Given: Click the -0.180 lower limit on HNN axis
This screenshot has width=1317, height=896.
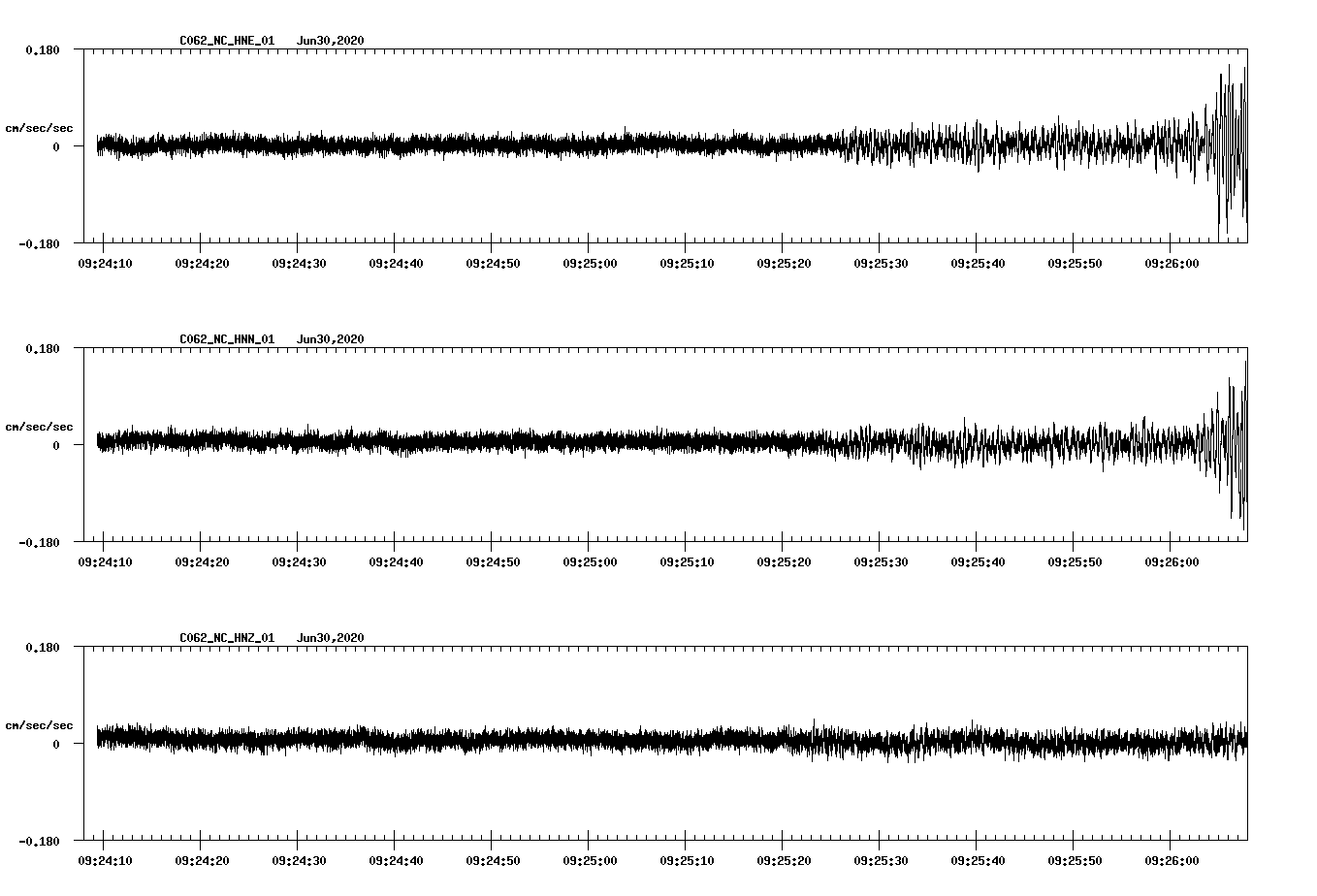Looking at the screenshot, I should point(39,543).
